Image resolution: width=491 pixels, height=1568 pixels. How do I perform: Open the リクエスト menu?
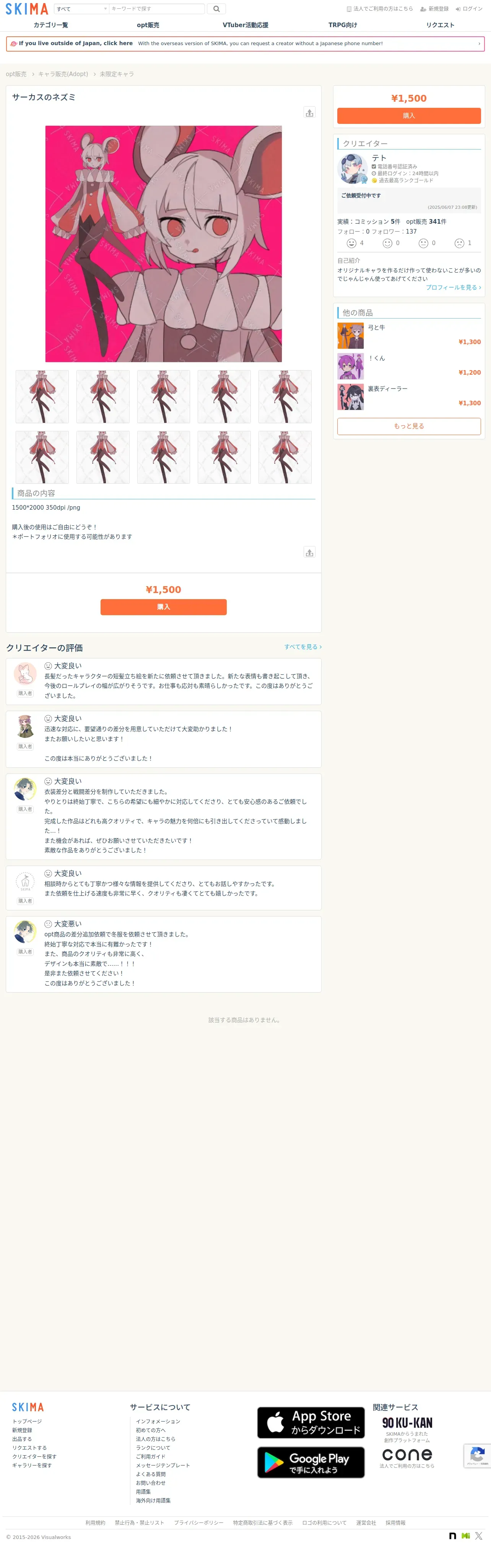click(x=440, y=25)
